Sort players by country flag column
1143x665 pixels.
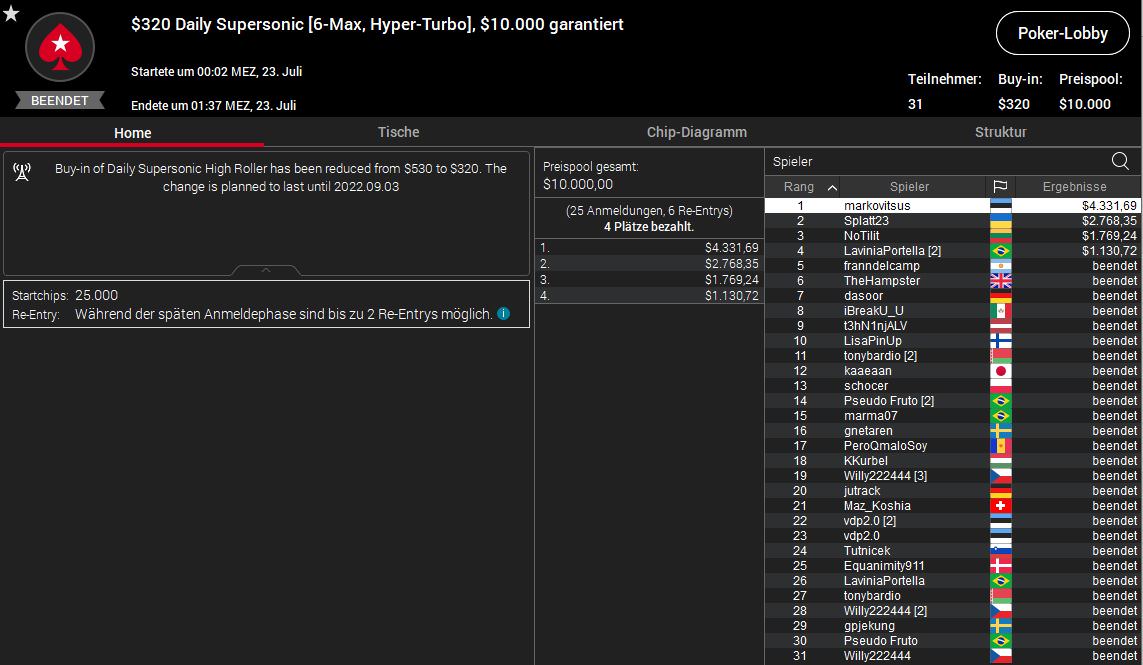[x=999, y=187]
